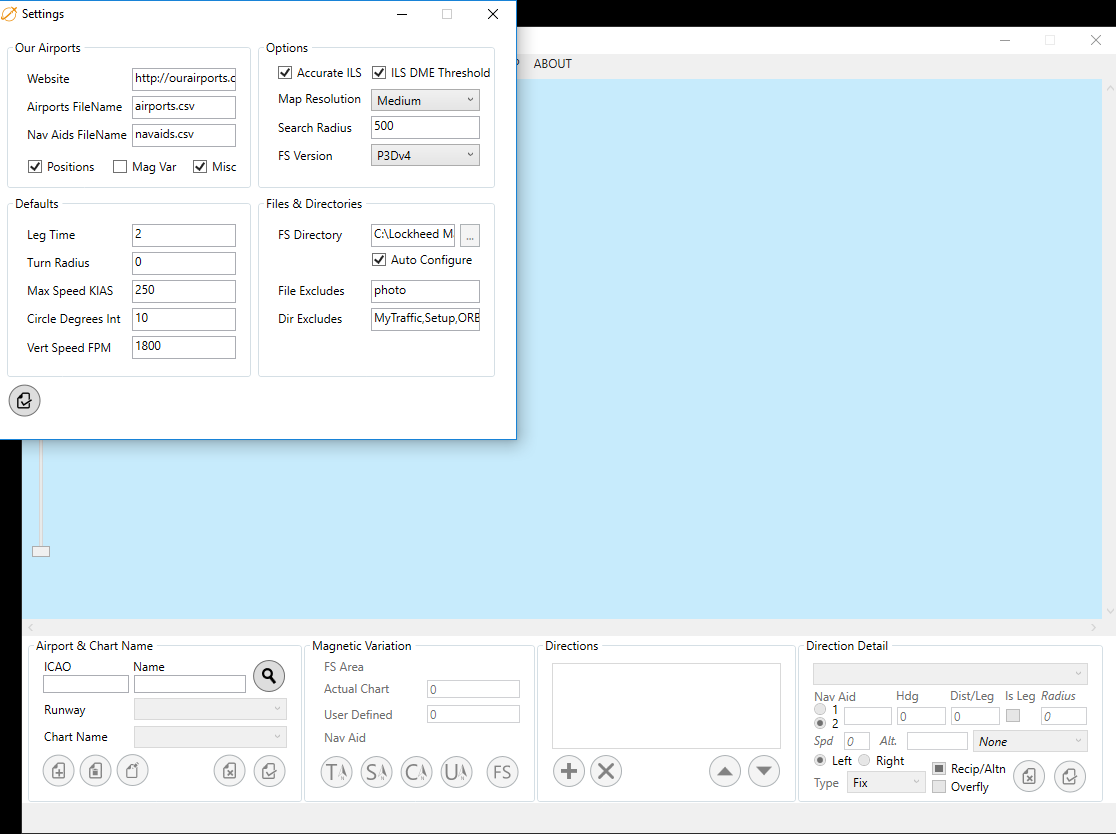Open the ABOUT menu
The height and width of the screenshot is (834, 1116).
coord(552,64)
